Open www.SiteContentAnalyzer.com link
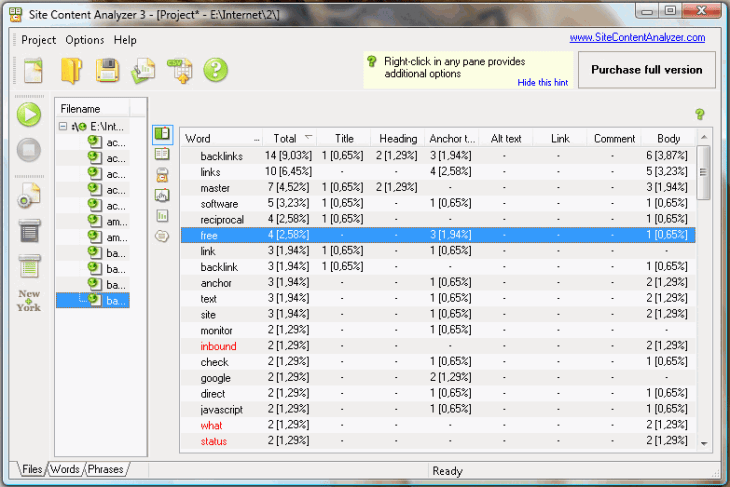730x487 pixels. 637,37
